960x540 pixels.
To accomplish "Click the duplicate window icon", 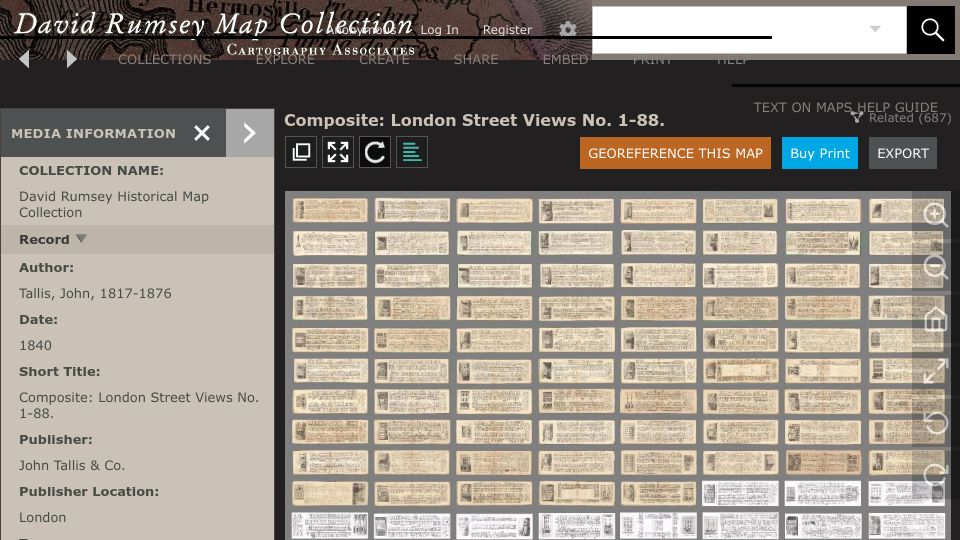I will pyautogui.click(x=301, y=152).
